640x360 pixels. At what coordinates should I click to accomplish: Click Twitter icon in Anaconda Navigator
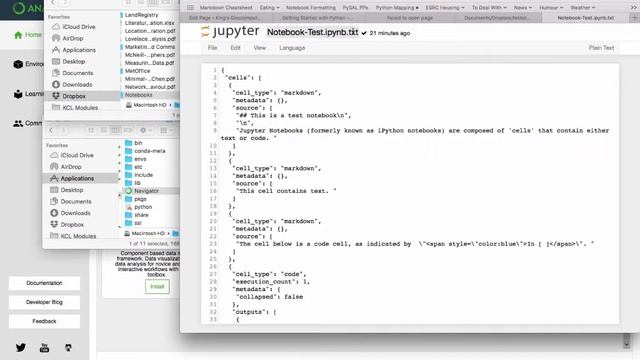tap(21, 347)
